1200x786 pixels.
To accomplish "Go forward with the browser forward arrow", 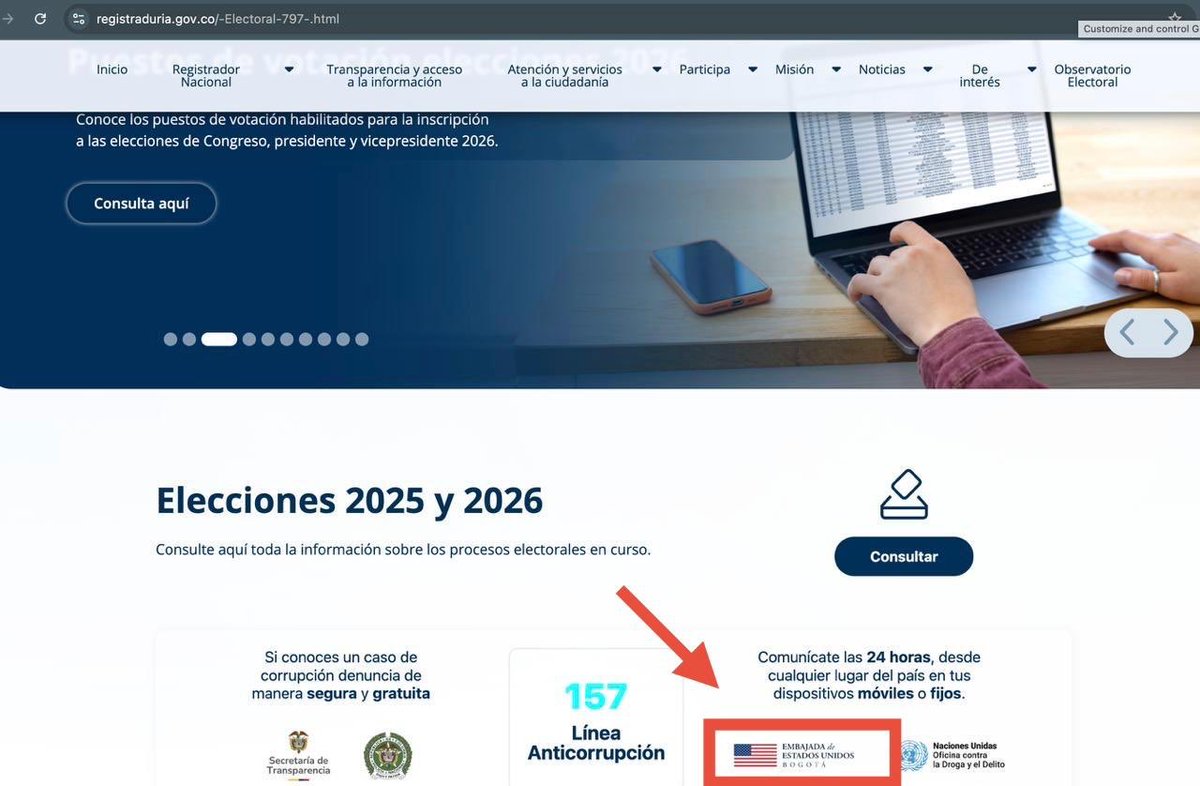I will [x=8, y=19].
